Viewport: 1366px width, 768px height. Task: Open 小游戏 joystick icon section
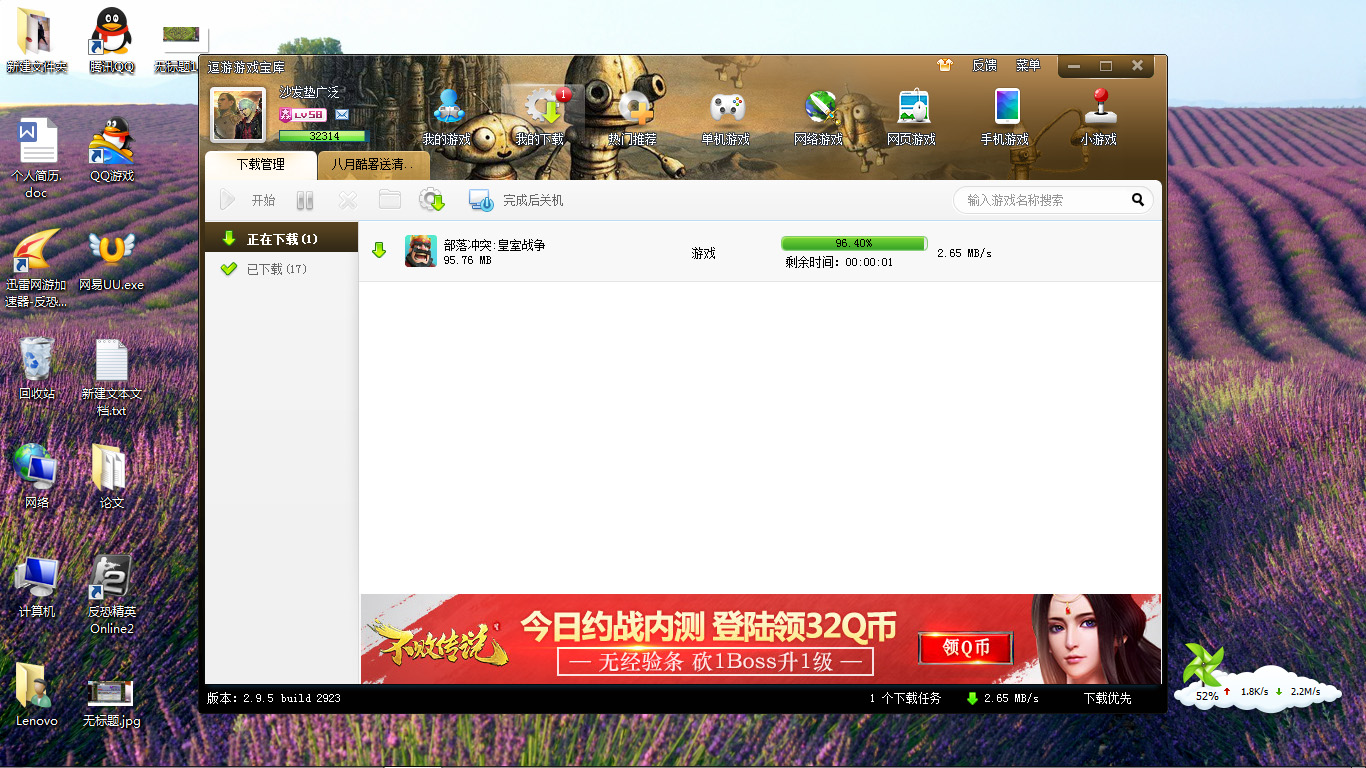1098,119
